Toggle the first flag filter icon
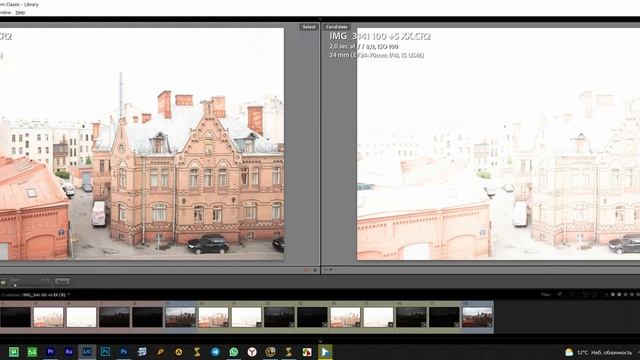Screen dimensions: 640x360 560,294
